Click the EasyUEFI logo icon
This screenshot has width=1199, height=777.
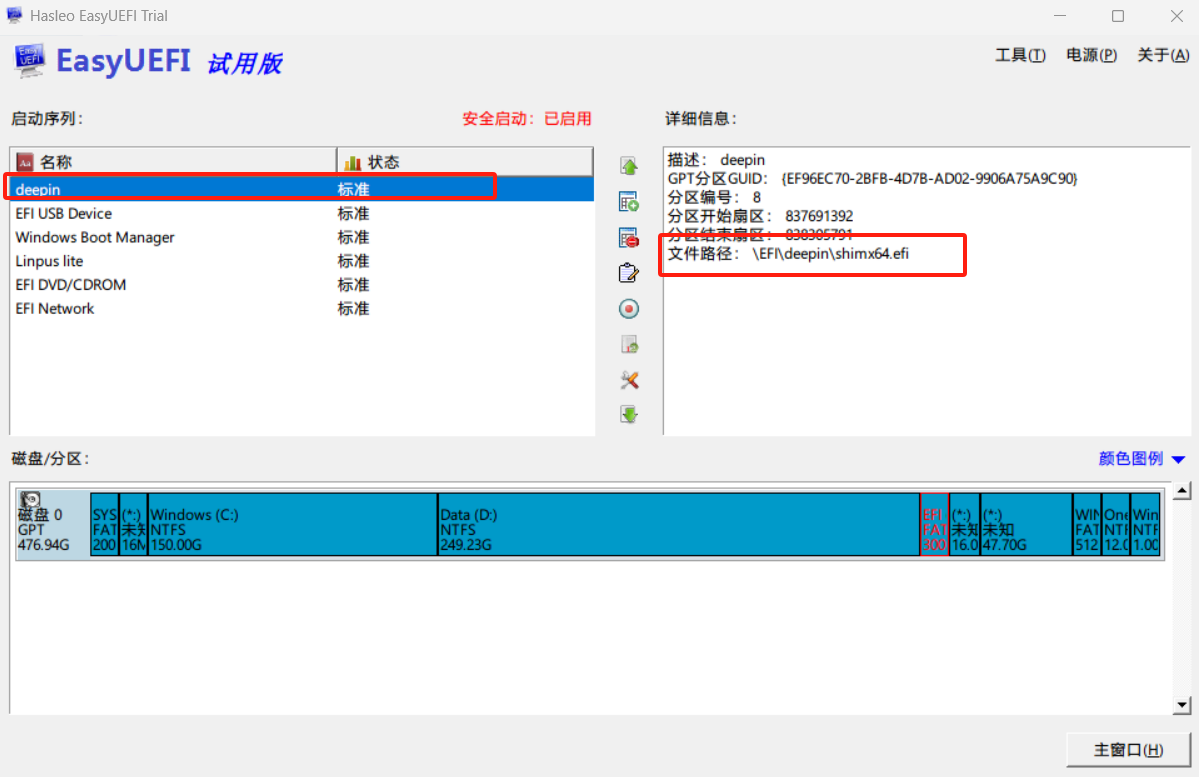click(29, 60)
